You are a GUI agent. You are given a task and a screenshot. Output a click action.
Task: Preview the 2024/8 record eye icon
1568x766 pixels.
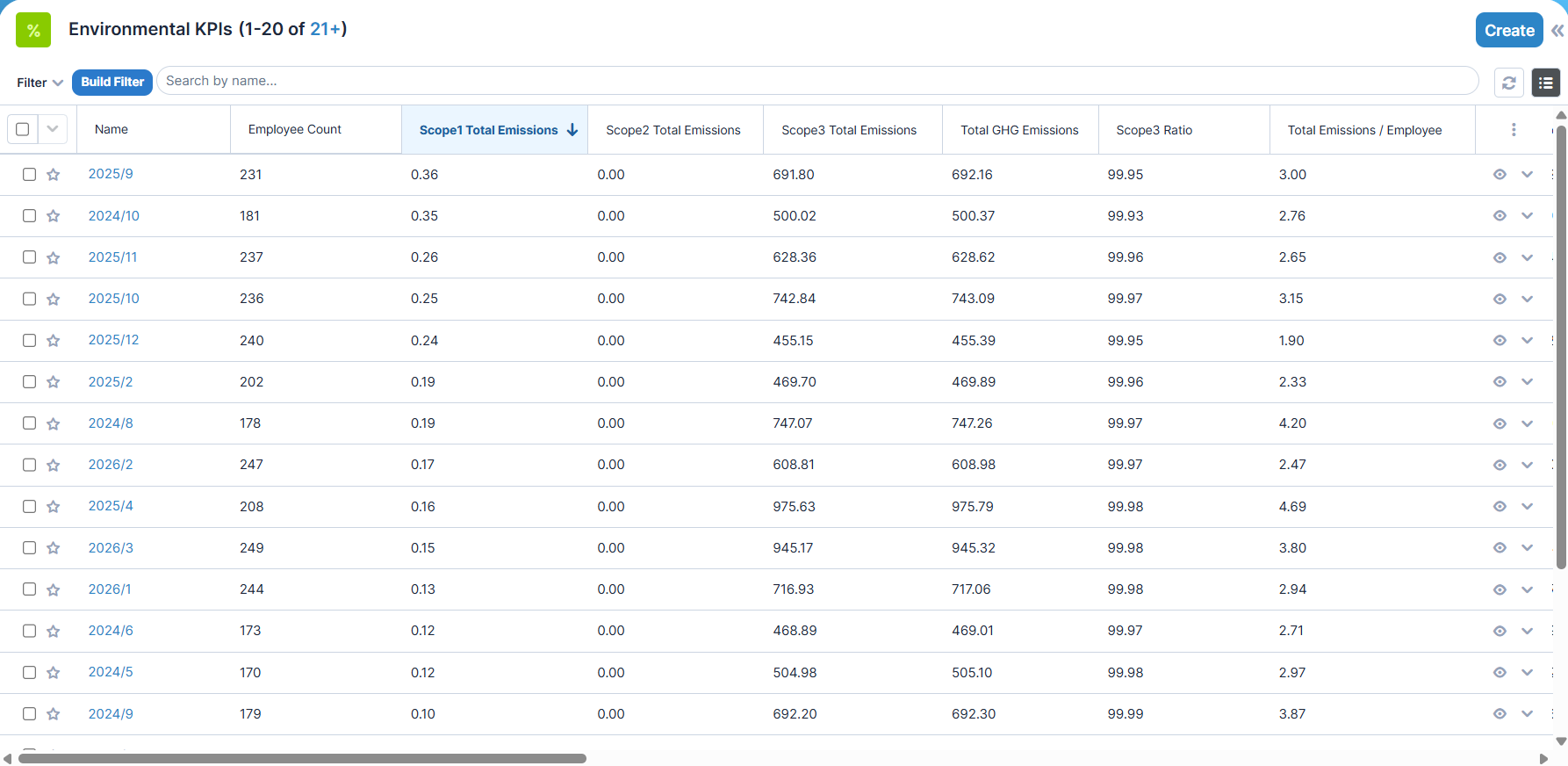(1500, 423)
